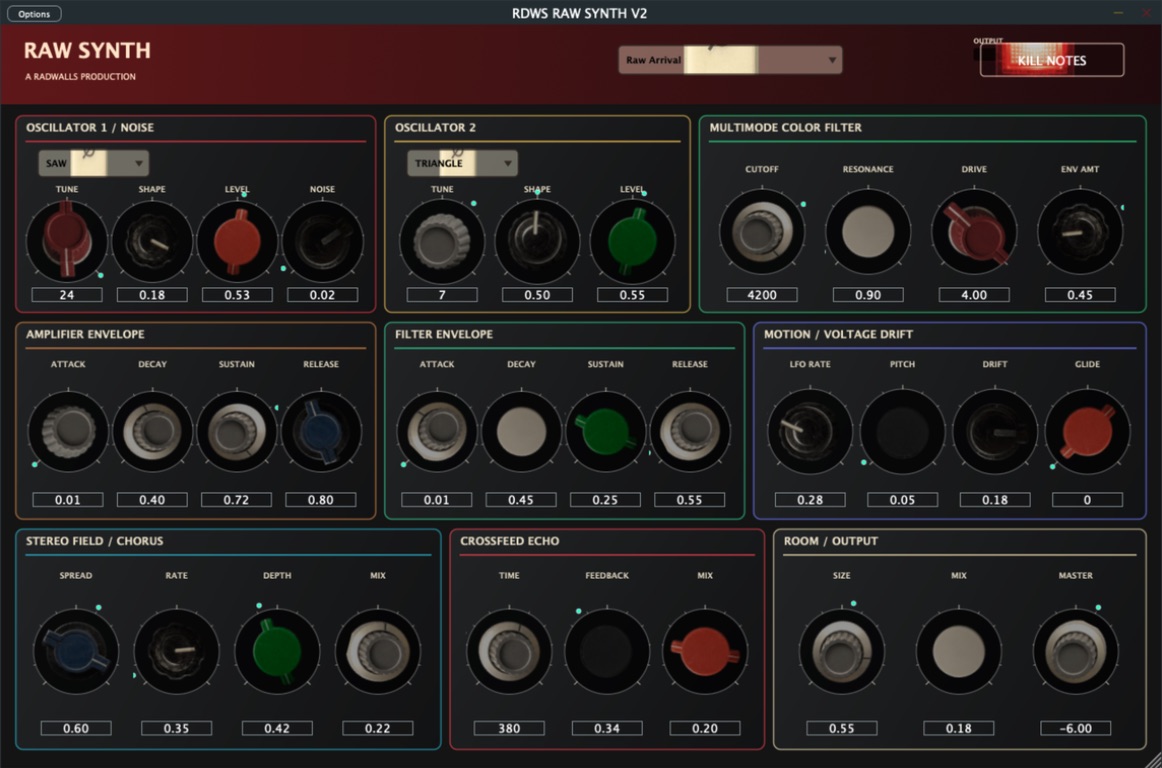Click noise value field 0.02
Image resolution: width=1162 pixels, height=768 pixels.
coord(322,295)
